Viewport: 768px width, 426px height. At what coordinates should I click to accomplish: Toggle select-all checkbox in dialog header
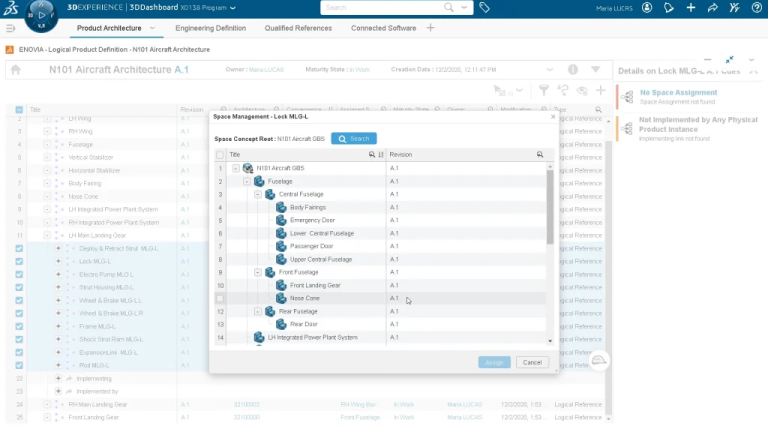[220, 155]
